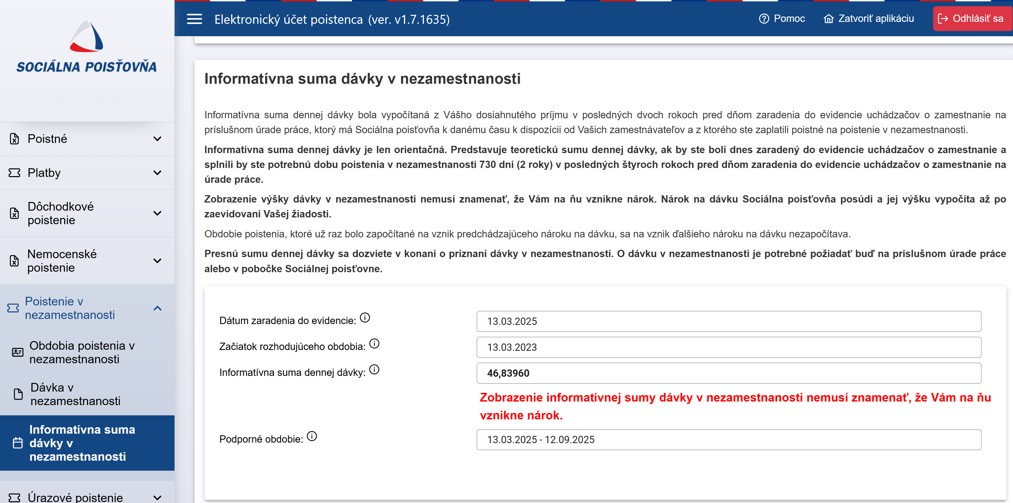Click the Obdobia poistenia card icon
Image resolution: width=1013 pixels, height=503 pixels.
(x=17, y=353)
